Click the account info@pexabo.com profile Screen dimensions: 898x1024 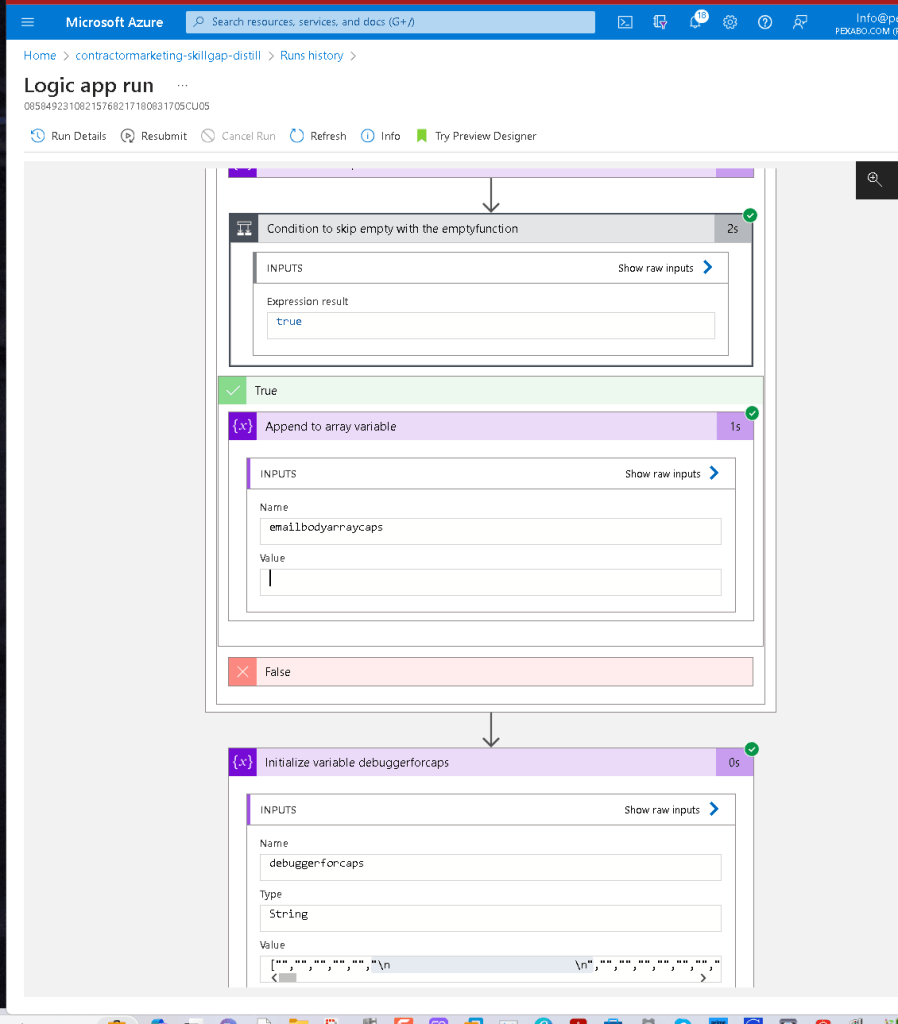pos(866,24)
